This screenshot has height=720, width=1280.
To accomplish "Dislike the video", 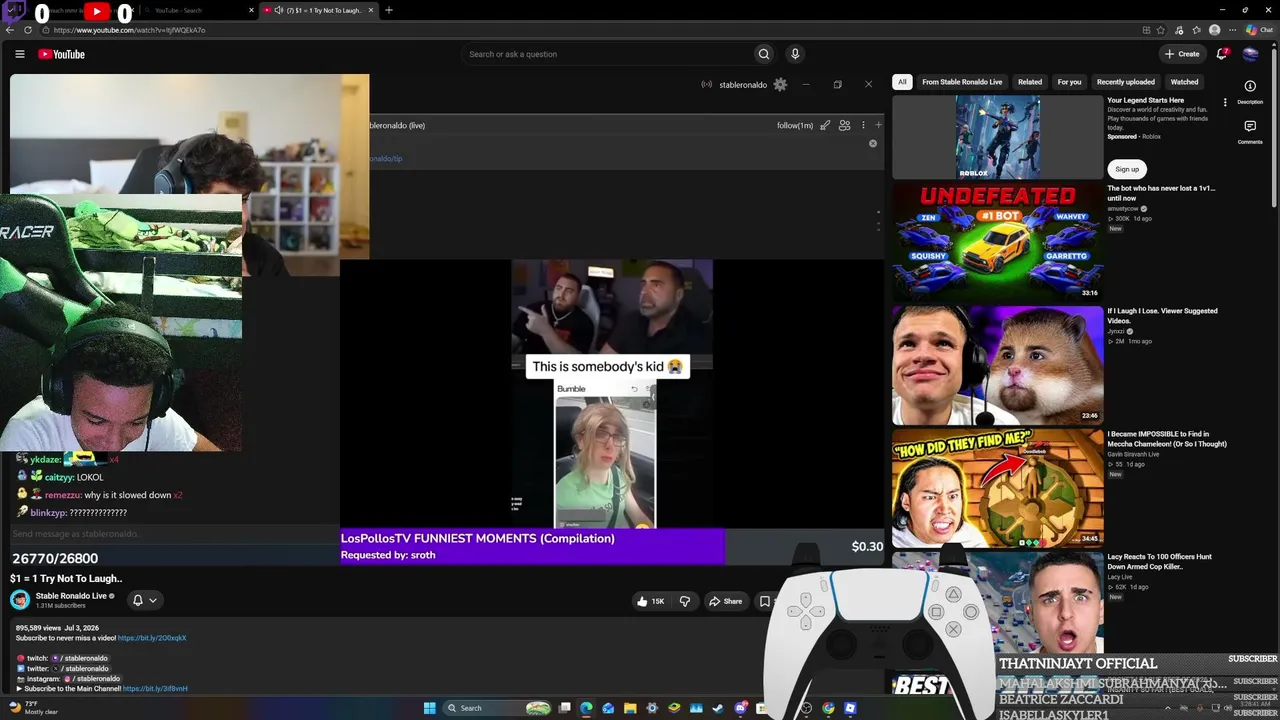I will point(685,601).
